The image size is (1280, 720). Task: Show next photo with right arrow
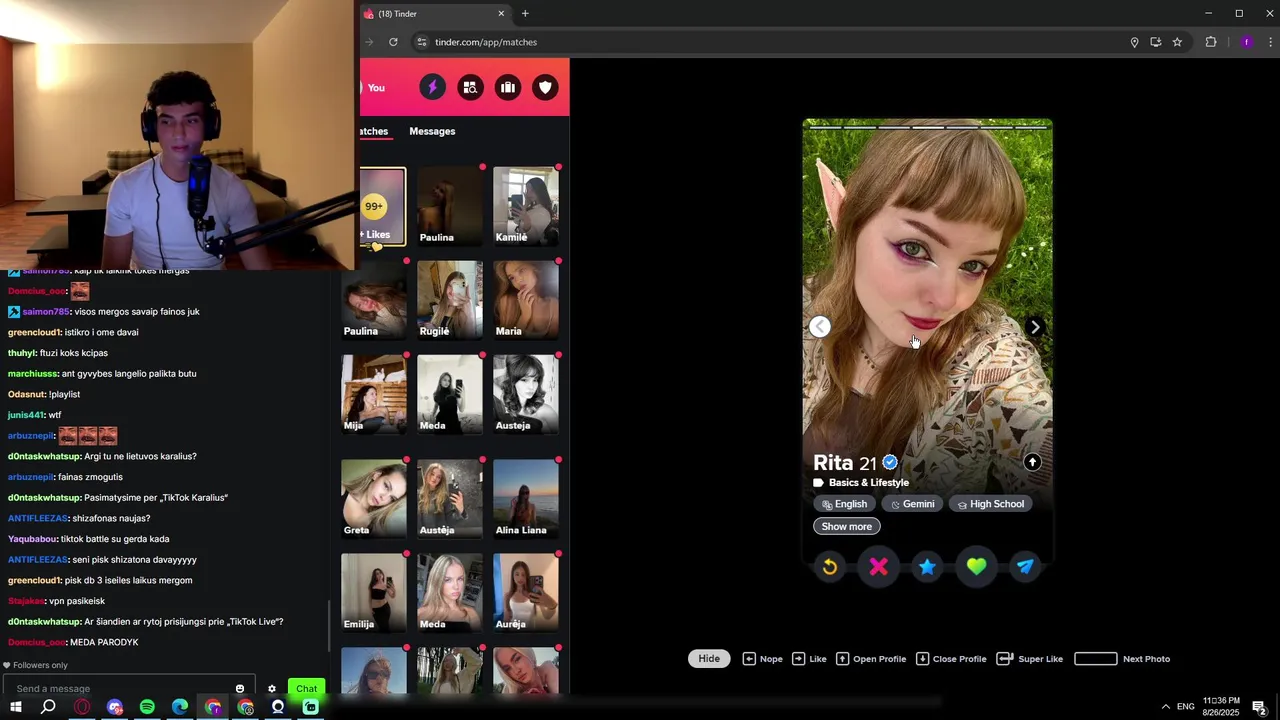(1035, 327)
